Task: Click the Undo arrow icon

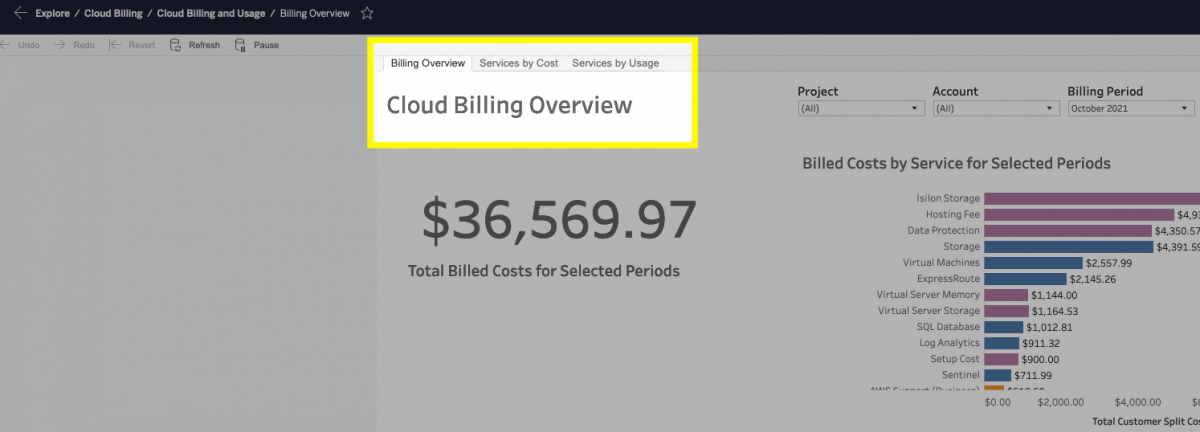Action: [x=8, y=45]
